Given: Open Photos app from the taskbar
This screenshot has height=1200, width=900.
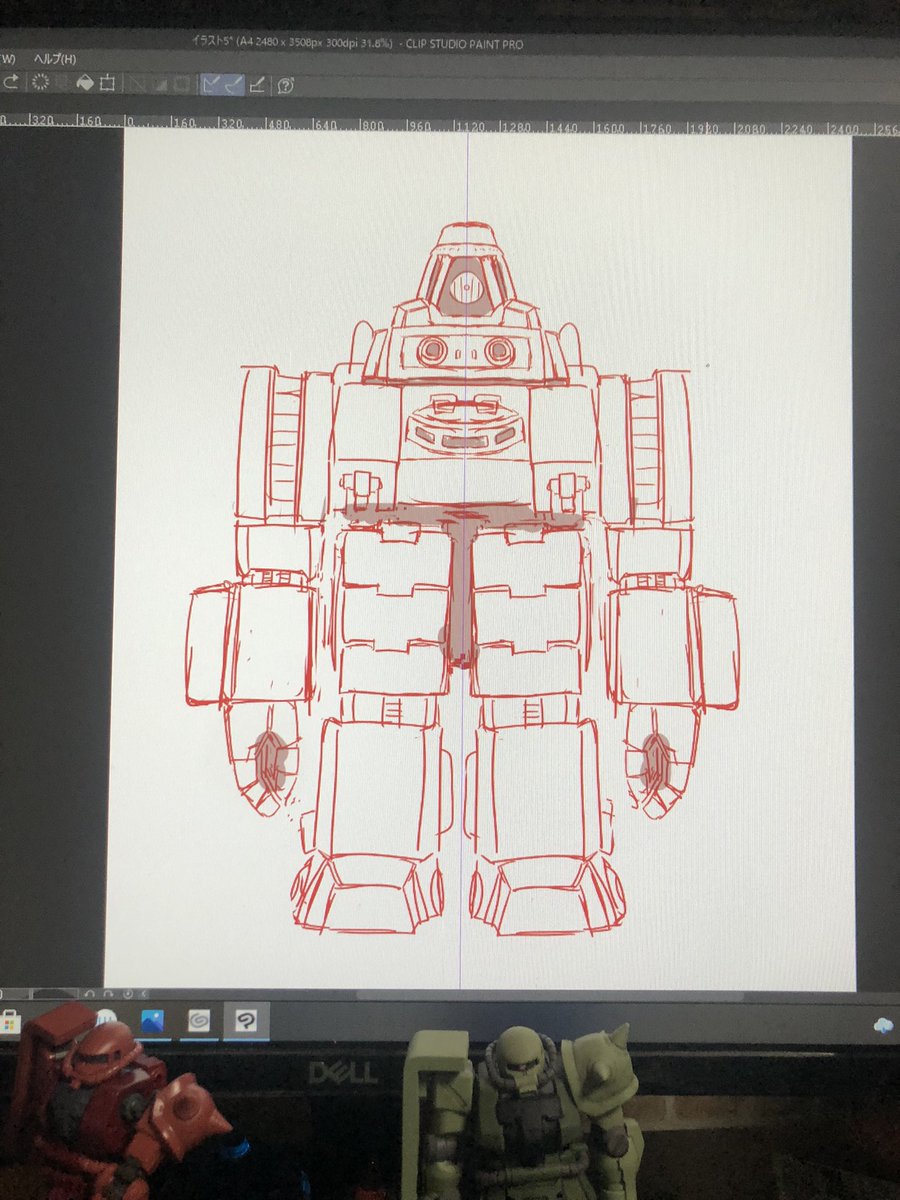Looking at the screenshot, I should point(152,1021).
